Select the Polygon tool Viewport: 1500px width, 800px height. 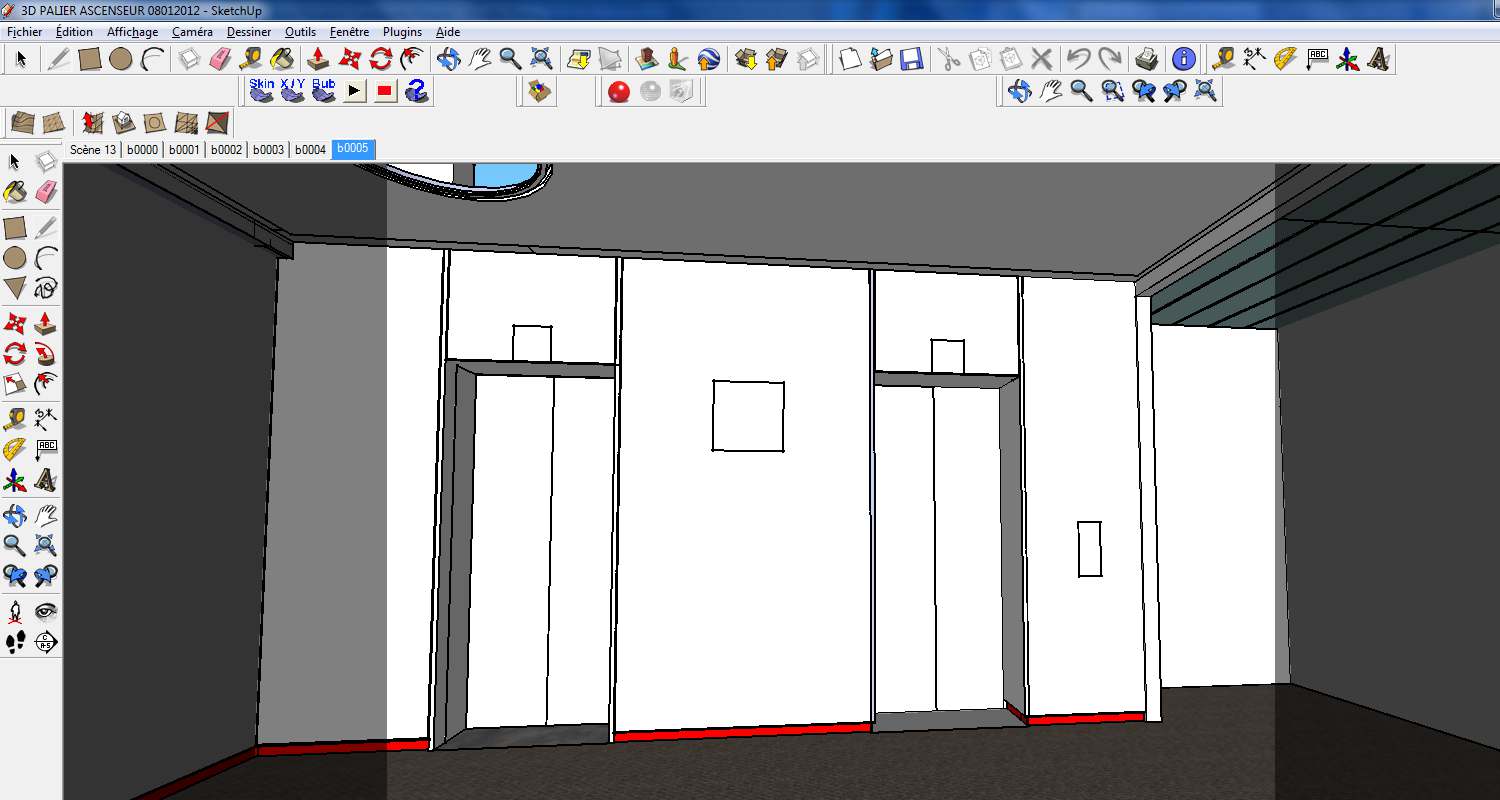(x=15, y=289)
